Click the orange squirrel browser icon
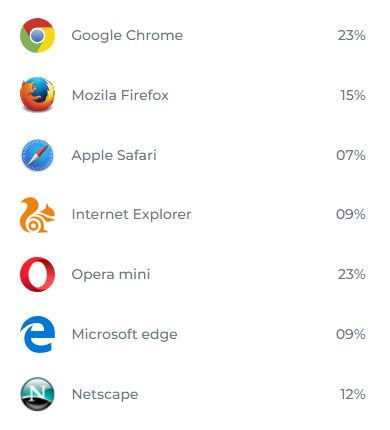The width and height of the screenshot is (390, 430). pyautogui.click(x=37, y=215)
